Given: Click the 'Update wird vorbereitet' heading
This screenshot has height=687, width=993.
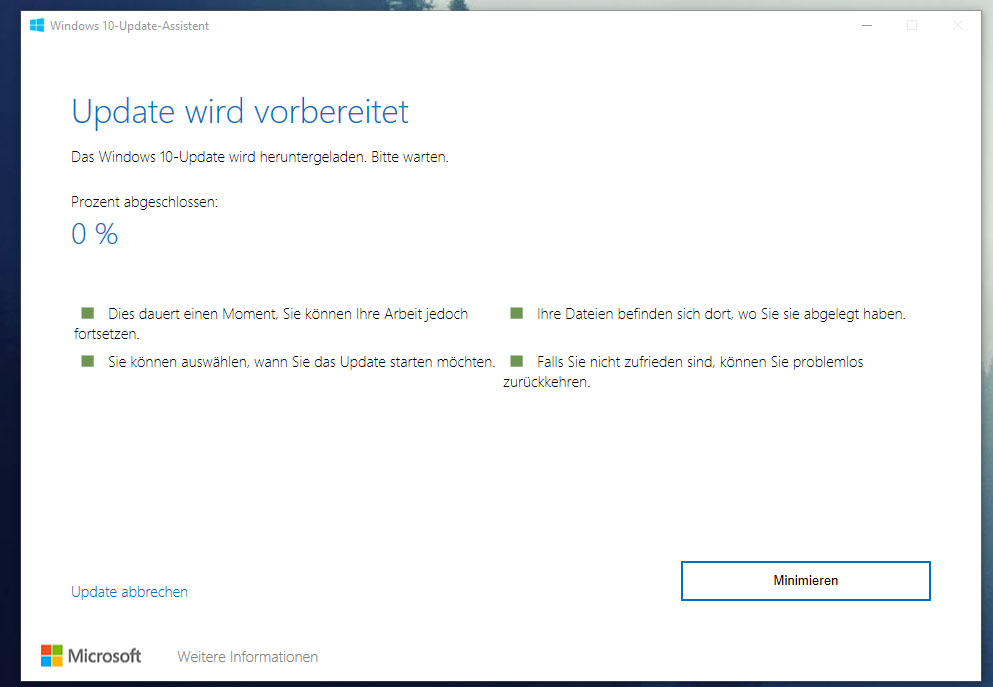Looking at the screenshot, I should click(x=240, y=112).
